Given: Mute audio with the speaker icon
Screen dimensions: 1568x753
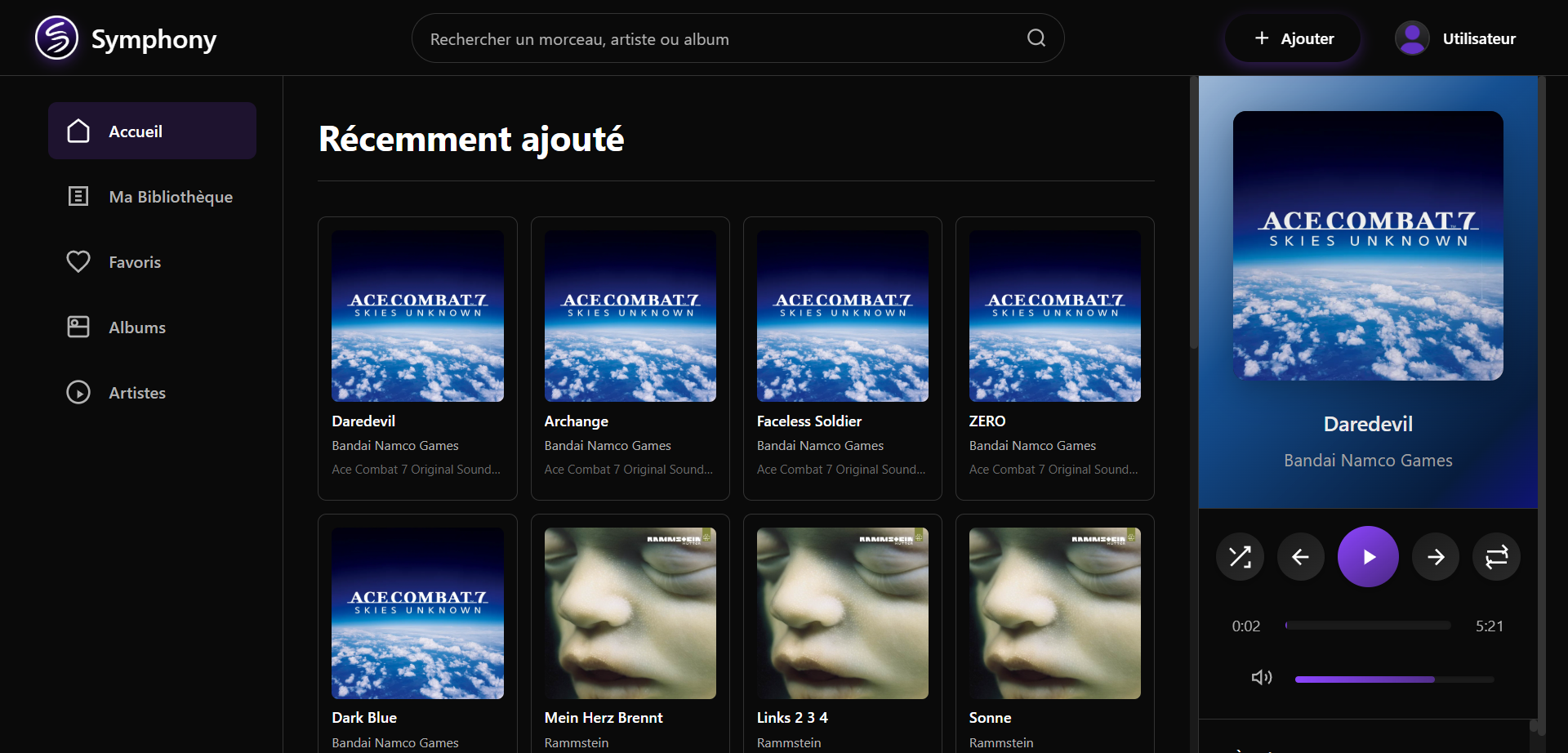Looking at the screenshot, I should tap(1261, 678).
